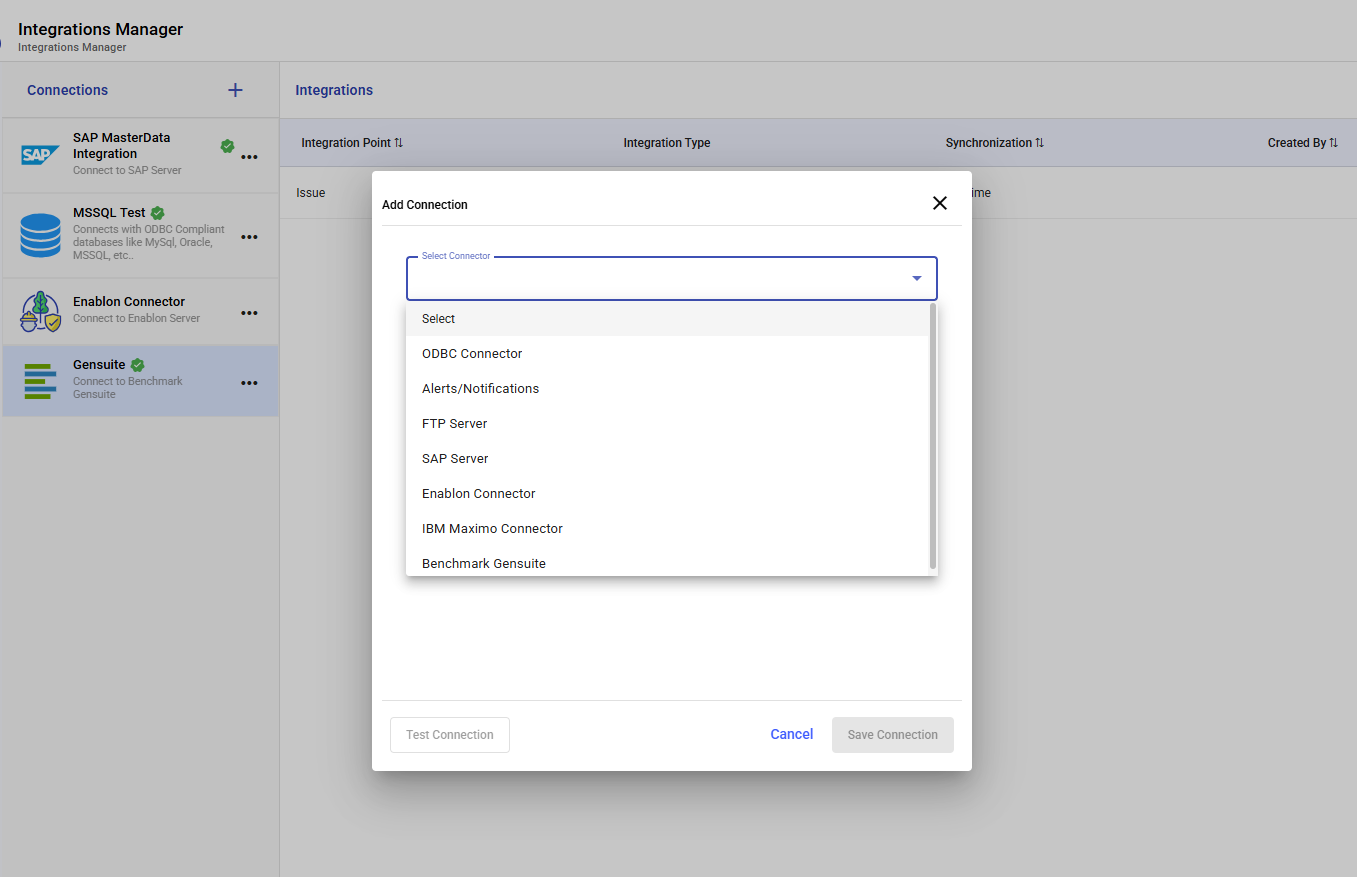1357x877 pixels.
Task: Sort by the Integration Point column arrows
Action: [x=399, y=143]
